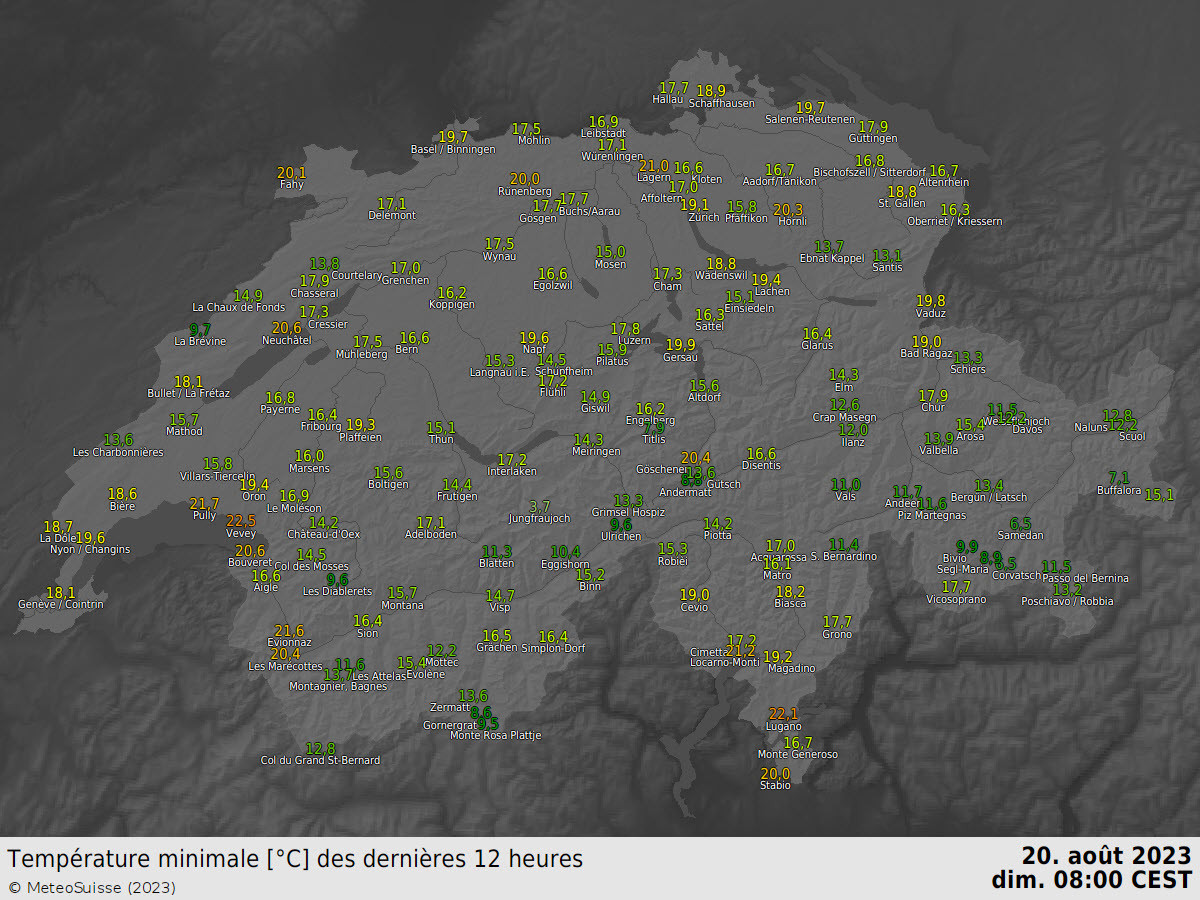The height and width of the screenshot is (900, 1200).
Task: Click the Monte Rosa Plattje station label
Action: pyautogui.click(x=495, y=736)
